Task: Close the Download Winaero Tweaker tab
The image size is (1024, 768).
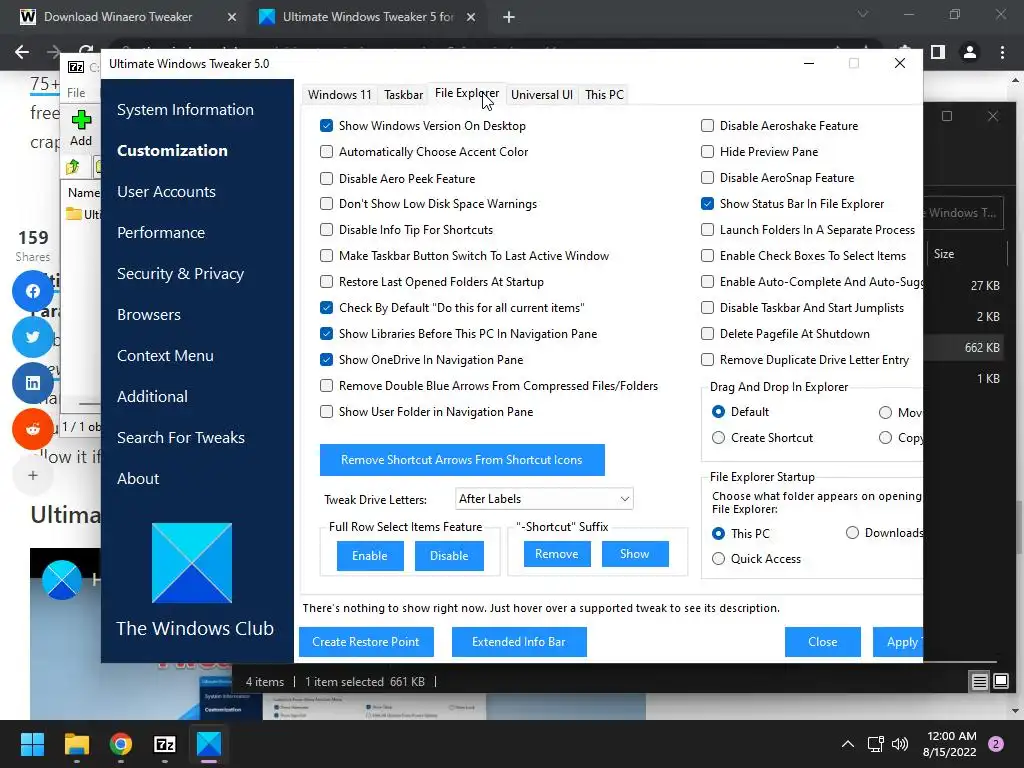Action: click(232, 18)
